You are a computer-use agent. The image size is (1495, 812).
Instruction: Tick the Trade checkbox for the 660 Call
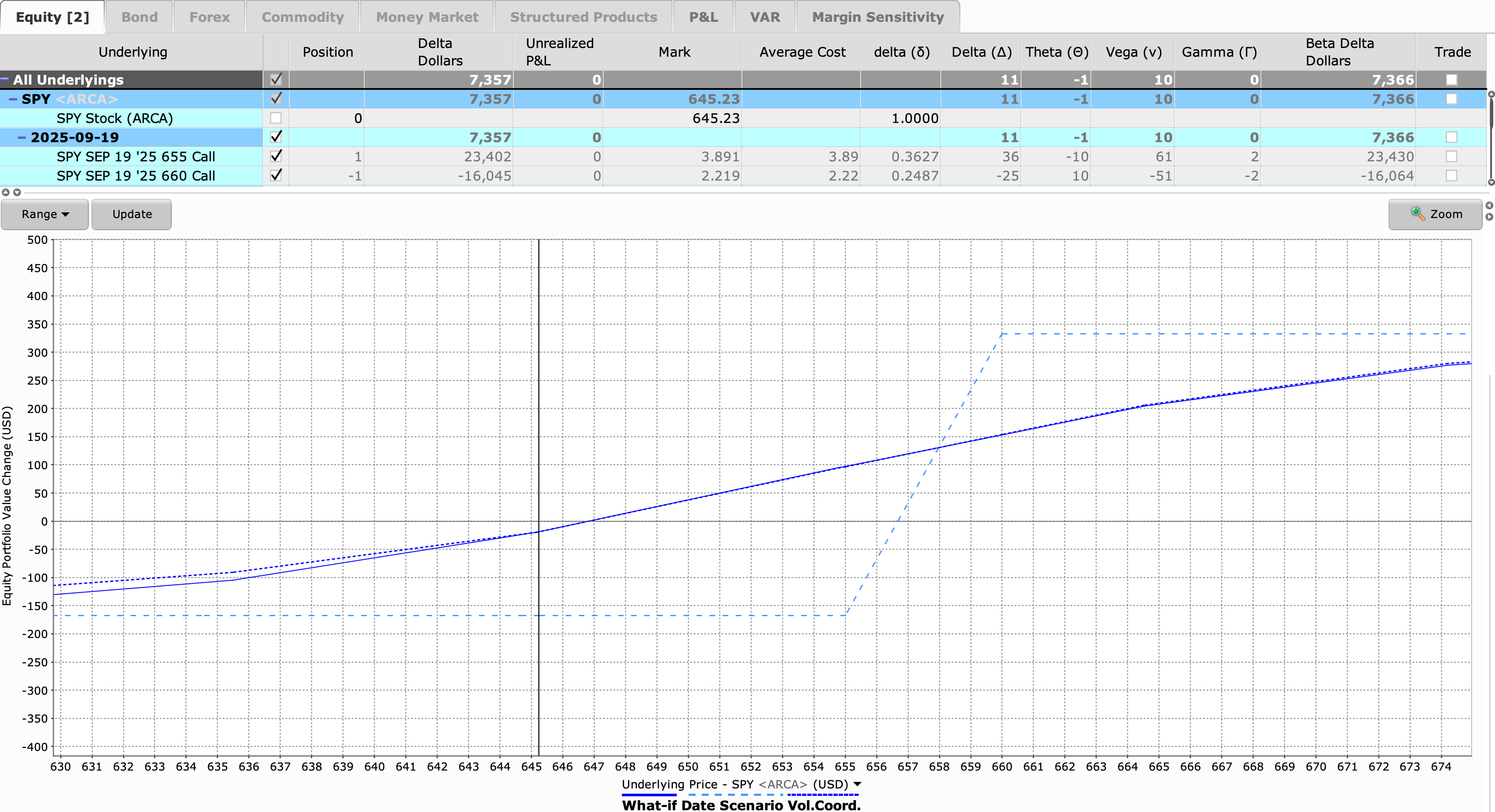pos(1451,175)
